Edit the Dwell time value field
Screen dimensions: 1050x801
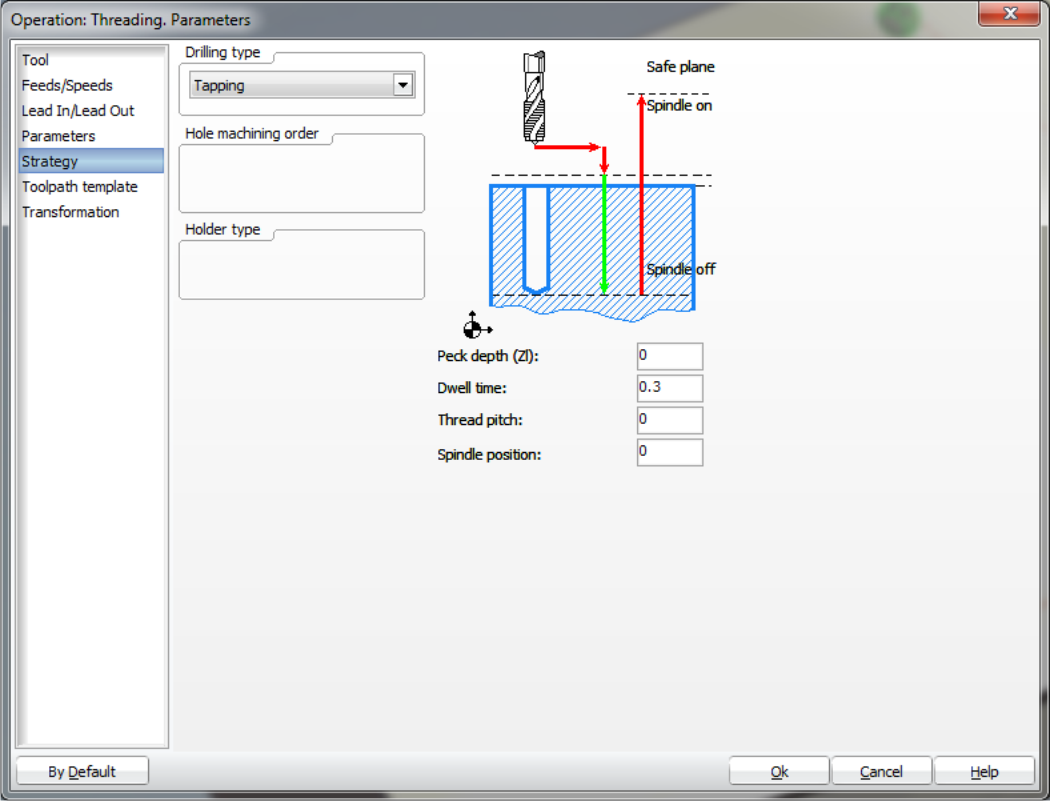670,388
